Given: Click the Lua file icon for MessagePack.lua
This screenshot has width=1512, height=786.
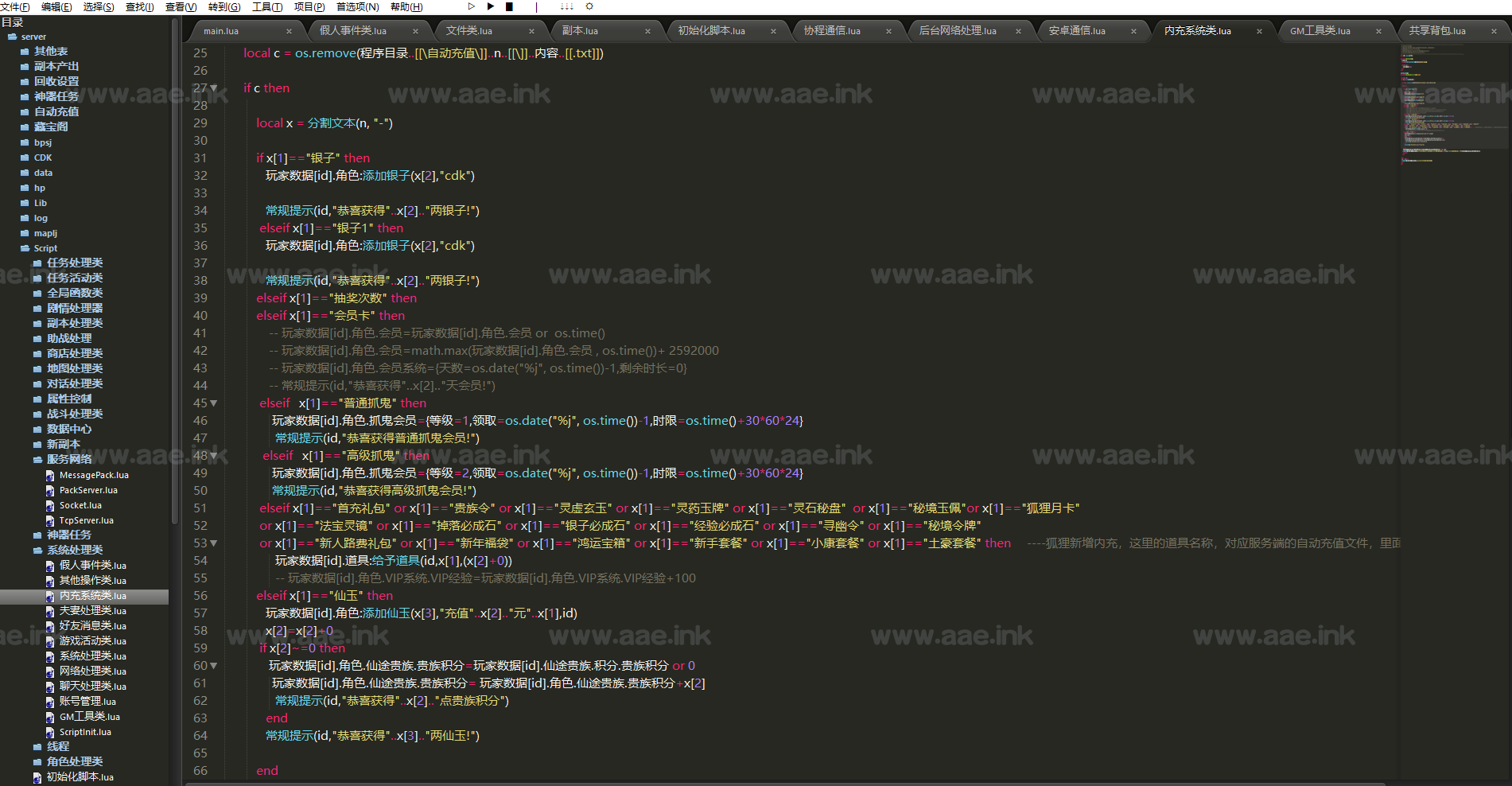Looking at the screenshot, I should tap(50, 475).
